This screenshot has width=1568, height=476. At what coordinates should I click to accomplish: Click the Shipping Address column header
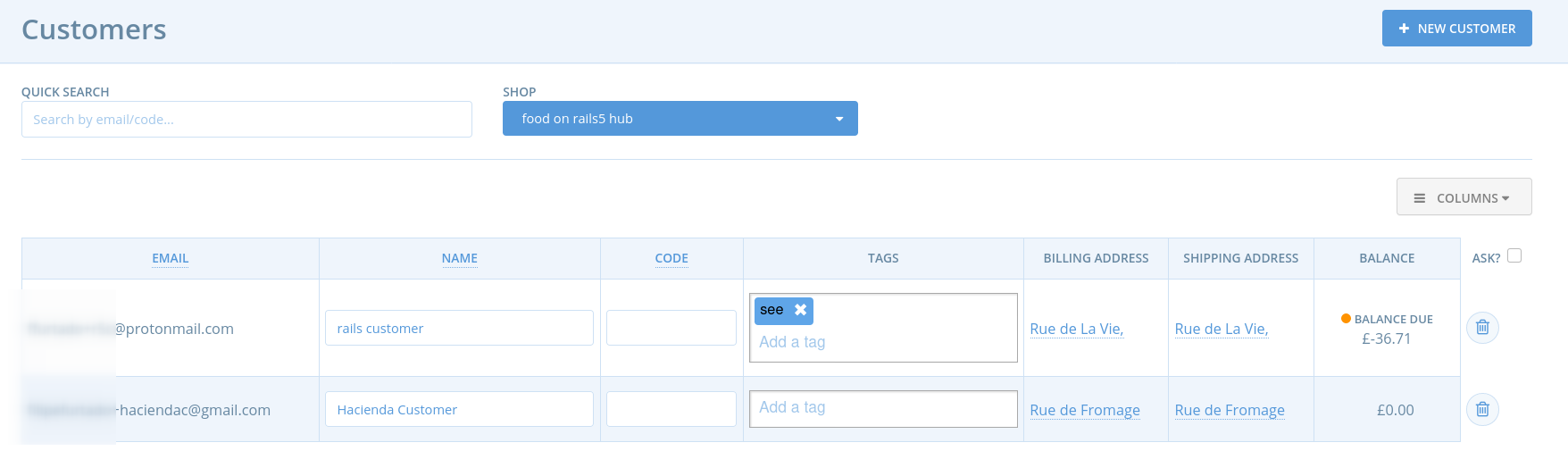1240,258
